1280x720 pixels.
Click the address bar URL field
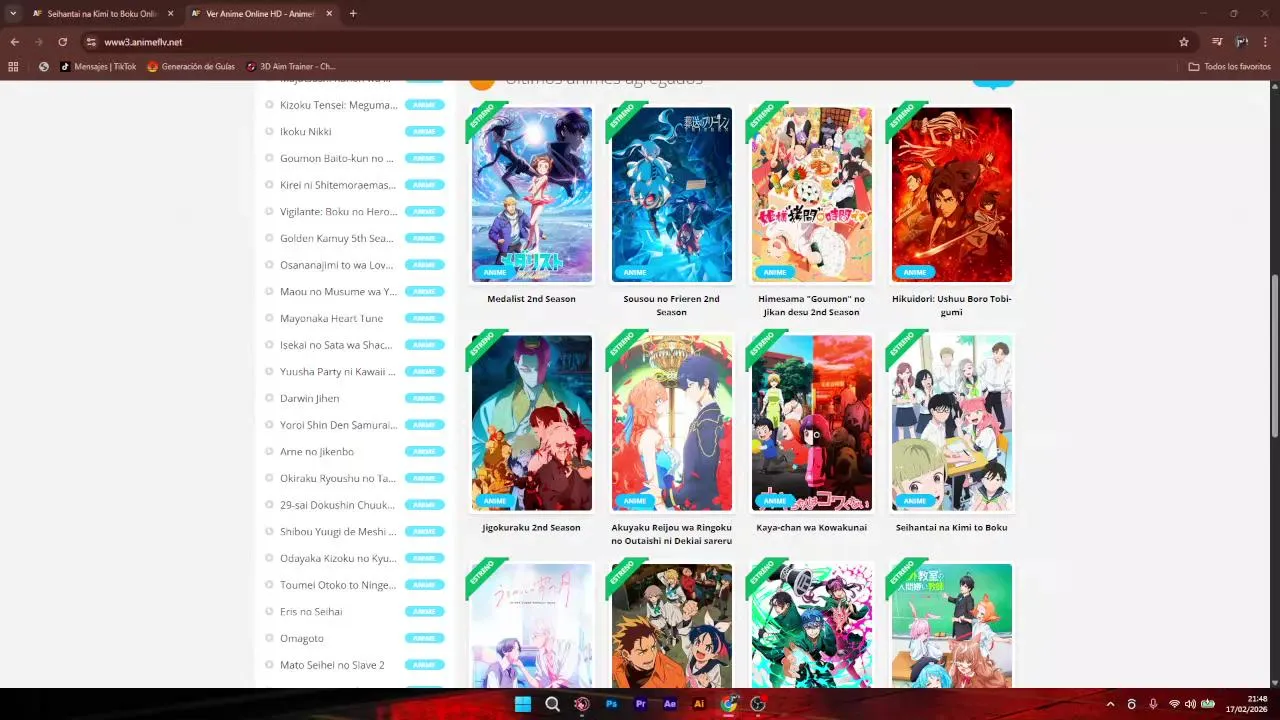coord(640,42)
